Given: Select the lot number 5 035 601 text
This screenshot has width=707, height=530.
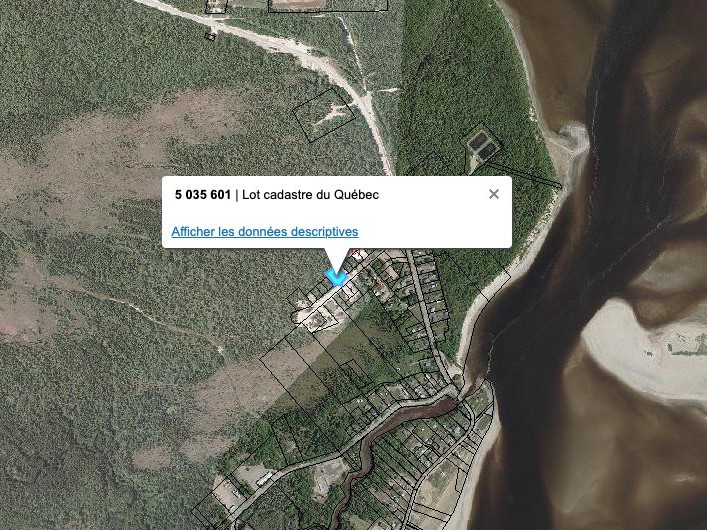Looking at the screenshot, I should point(203,195).
